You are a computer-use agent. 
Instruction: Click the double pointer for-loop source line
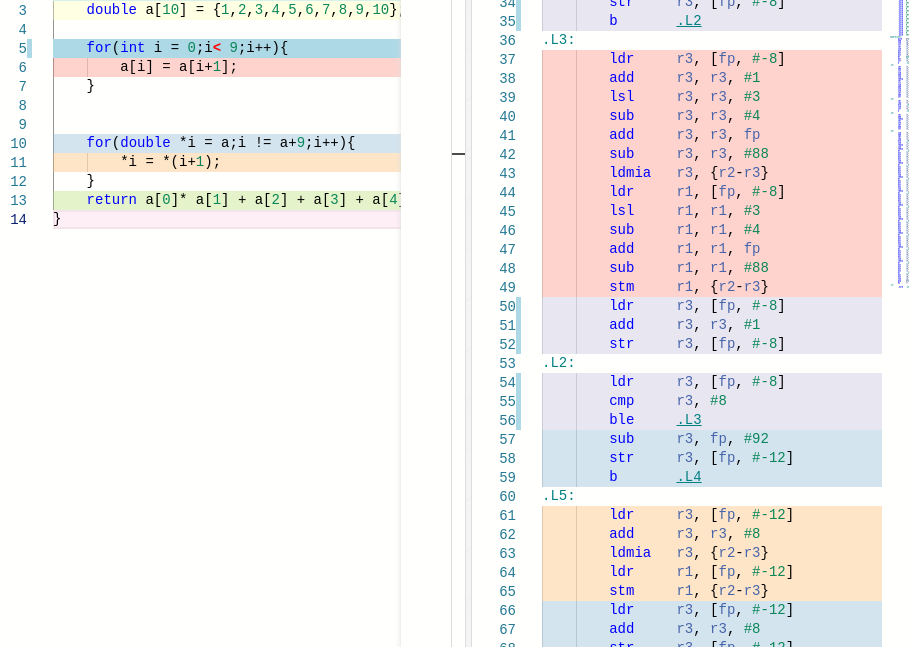(220, 143)
